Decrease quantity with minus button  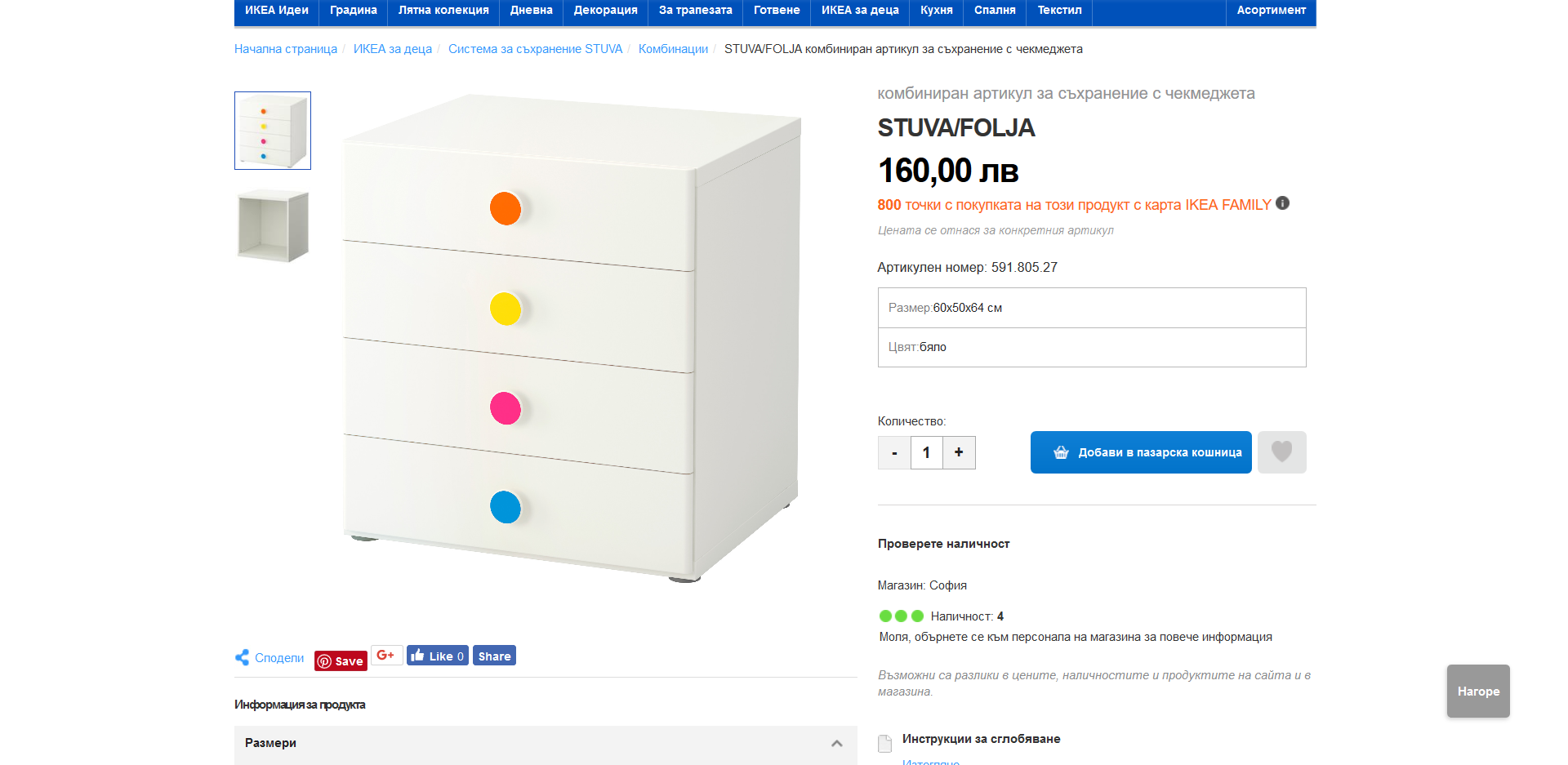[x=894, y=452]
